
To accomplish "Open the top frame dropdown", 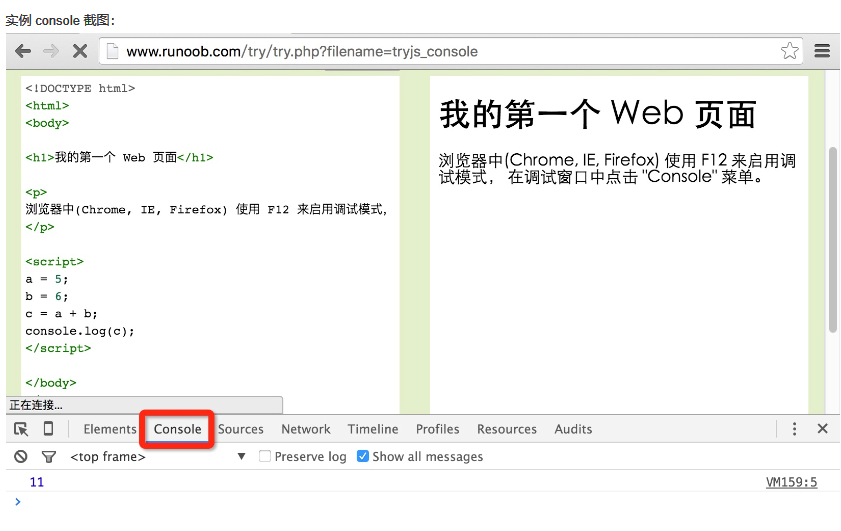I will coord(158,456).
